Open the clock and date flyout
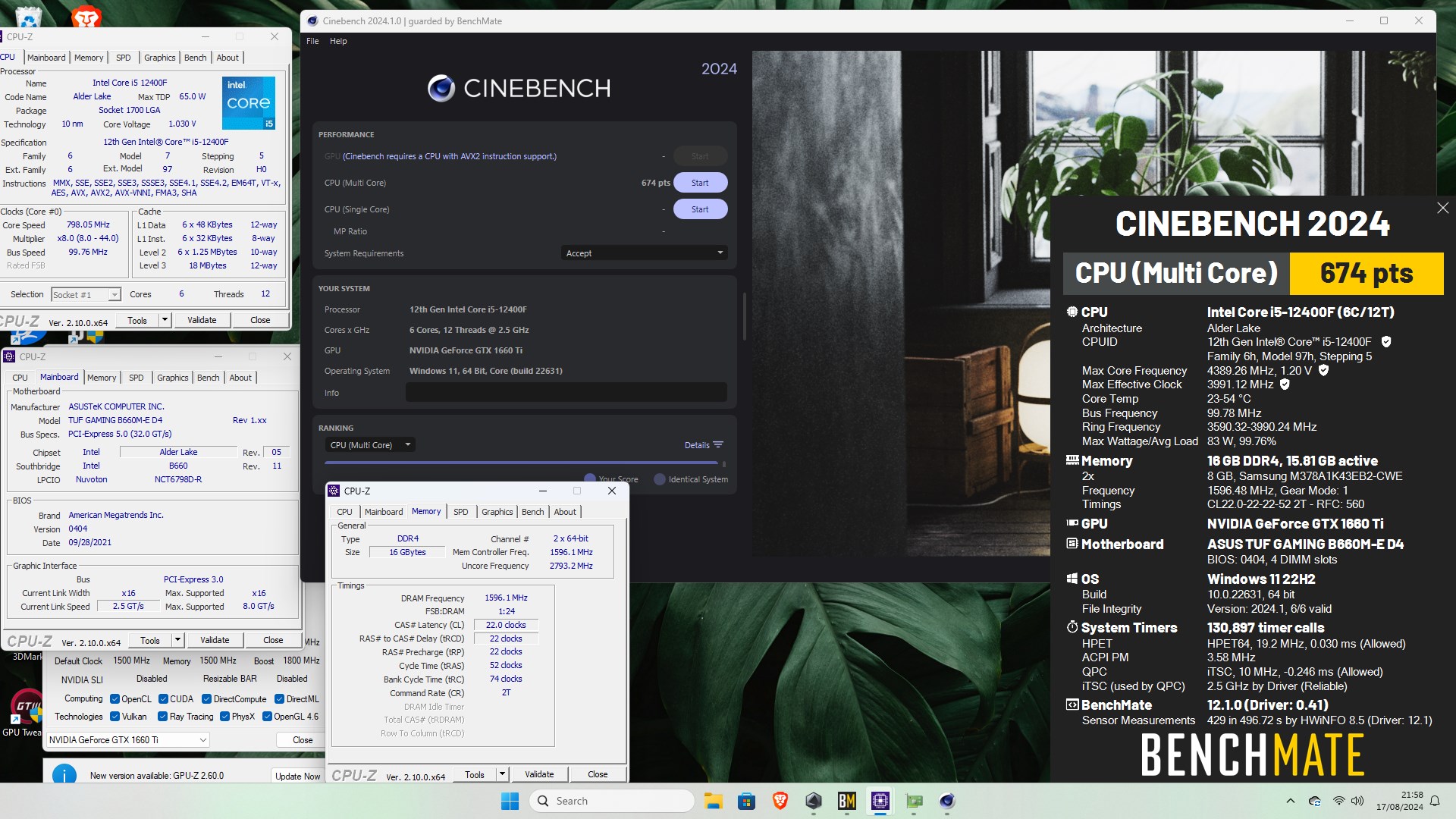 point(1399,801)
